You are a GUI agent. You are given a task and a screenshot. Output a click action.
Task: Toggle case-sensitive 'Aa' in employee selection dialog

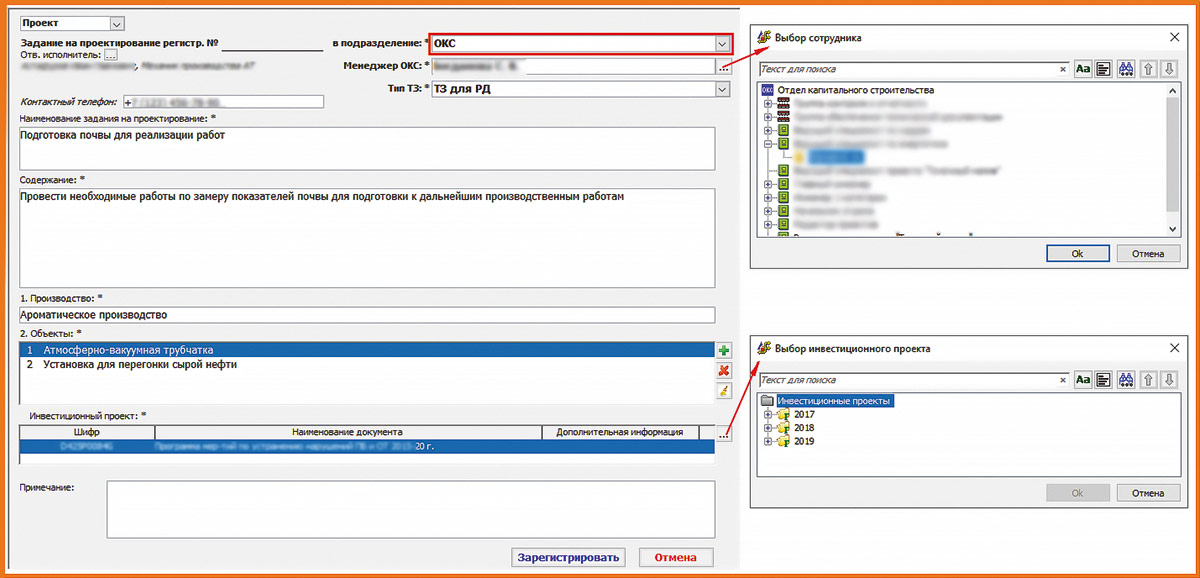pyautogui.click(x=1083, y=69)
